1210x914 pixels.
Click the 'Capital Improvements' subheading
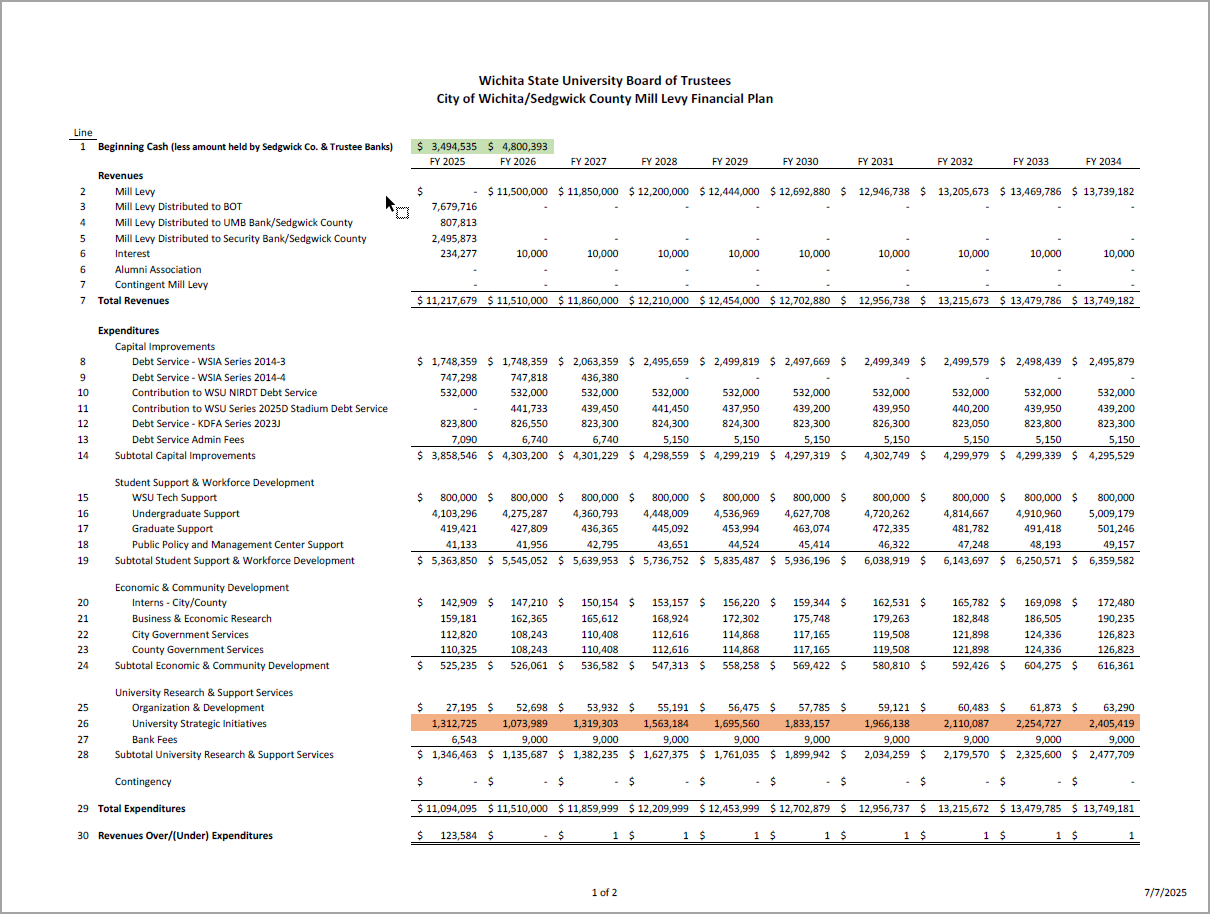point(165,346)
